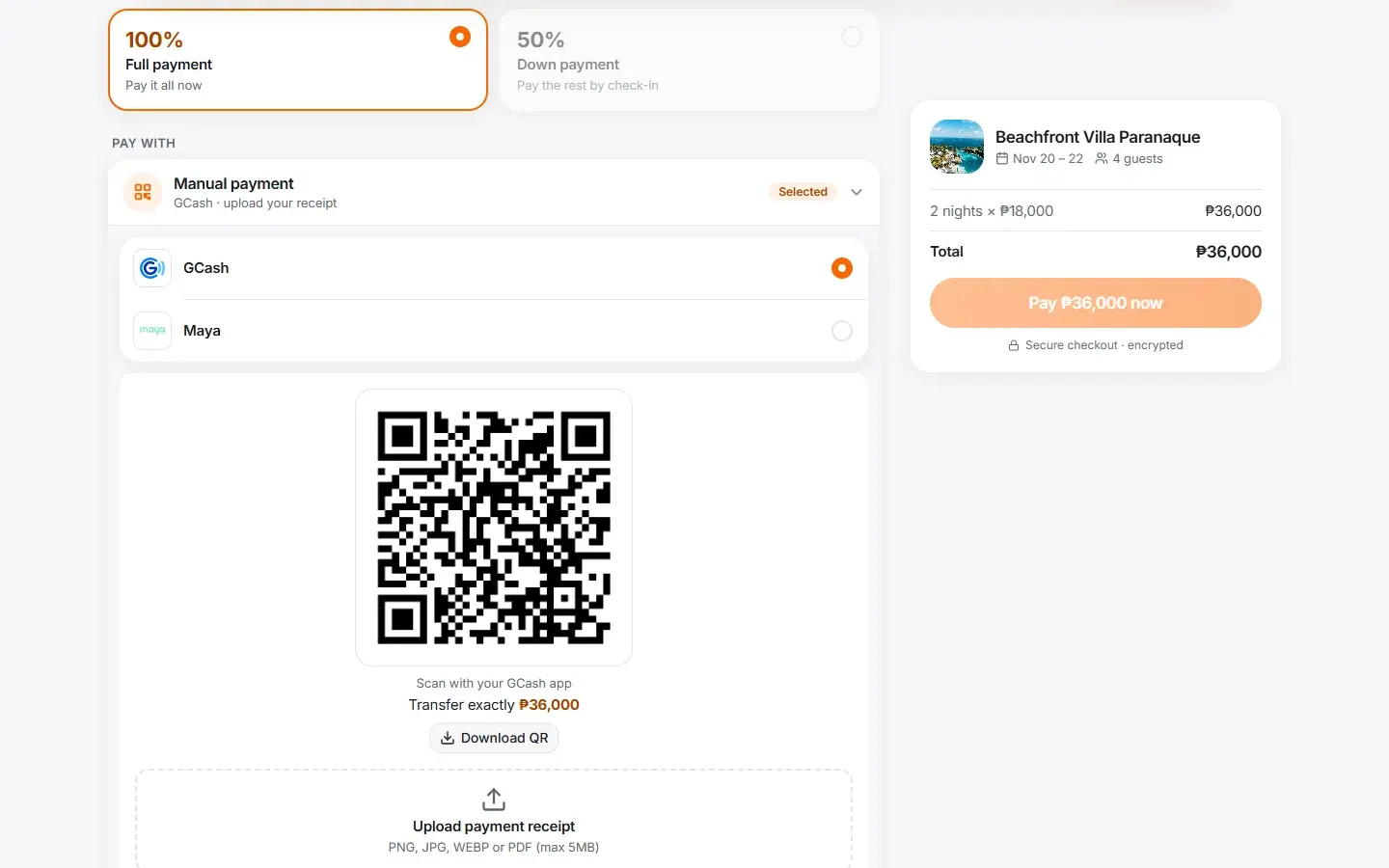Image resolution: width=1389 pixels, height=868 pixels.
Task: Click the calendar icon beside Nov 20 – 22
Action: coord(1002,158)
